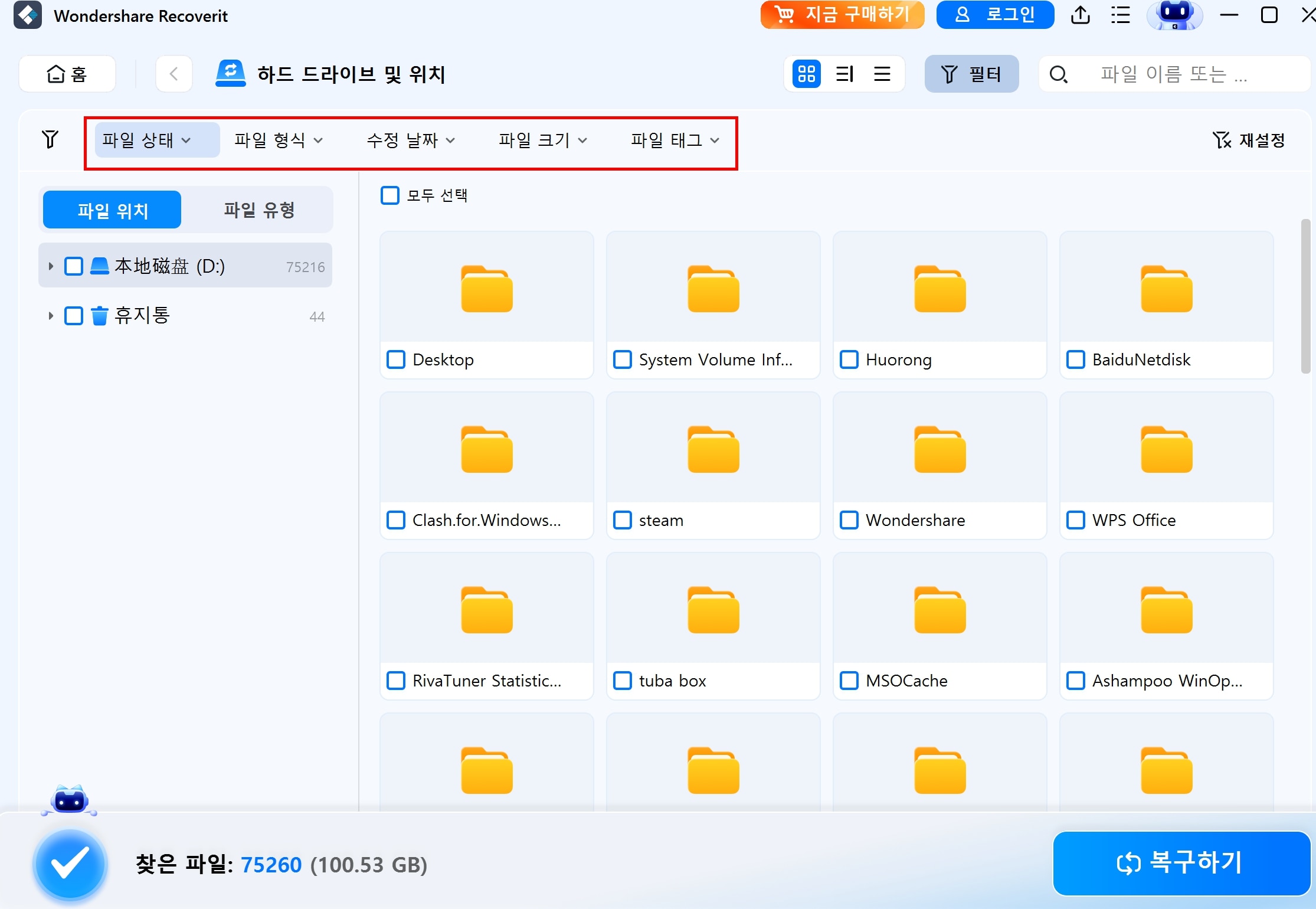Viewport: 1316px width, 909px height.
Task: Open the RivaTuner Statistic... folder icon
Action: 487,610
